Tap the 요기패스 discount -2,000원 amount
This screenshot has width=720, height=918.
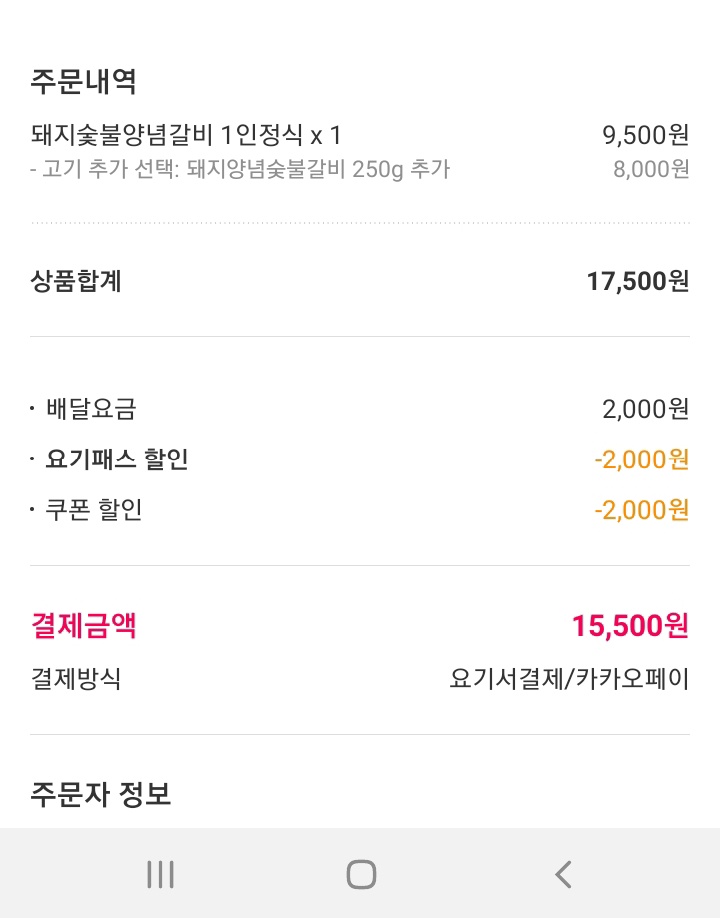tap(641, 460)
